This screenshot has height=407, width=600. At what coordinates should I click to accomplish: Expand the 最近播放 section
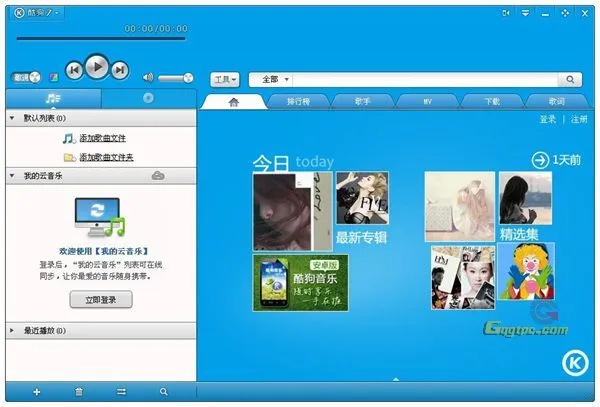pos(12,330)
